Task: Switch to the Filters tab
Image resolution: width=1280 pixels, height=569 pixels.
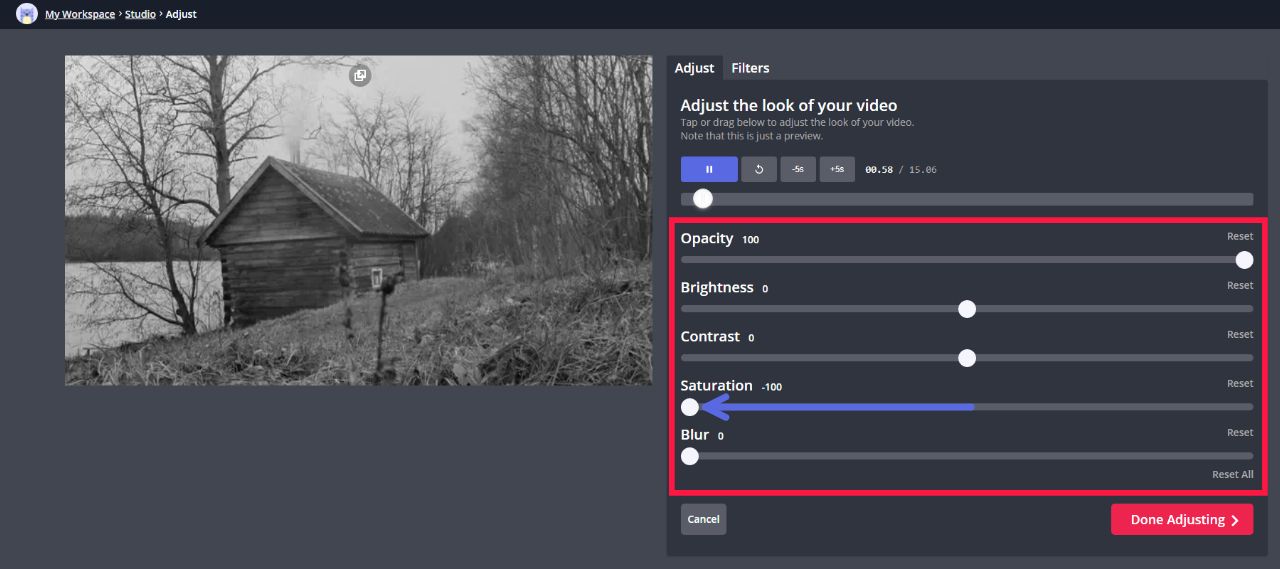Action: coord(750,68)
